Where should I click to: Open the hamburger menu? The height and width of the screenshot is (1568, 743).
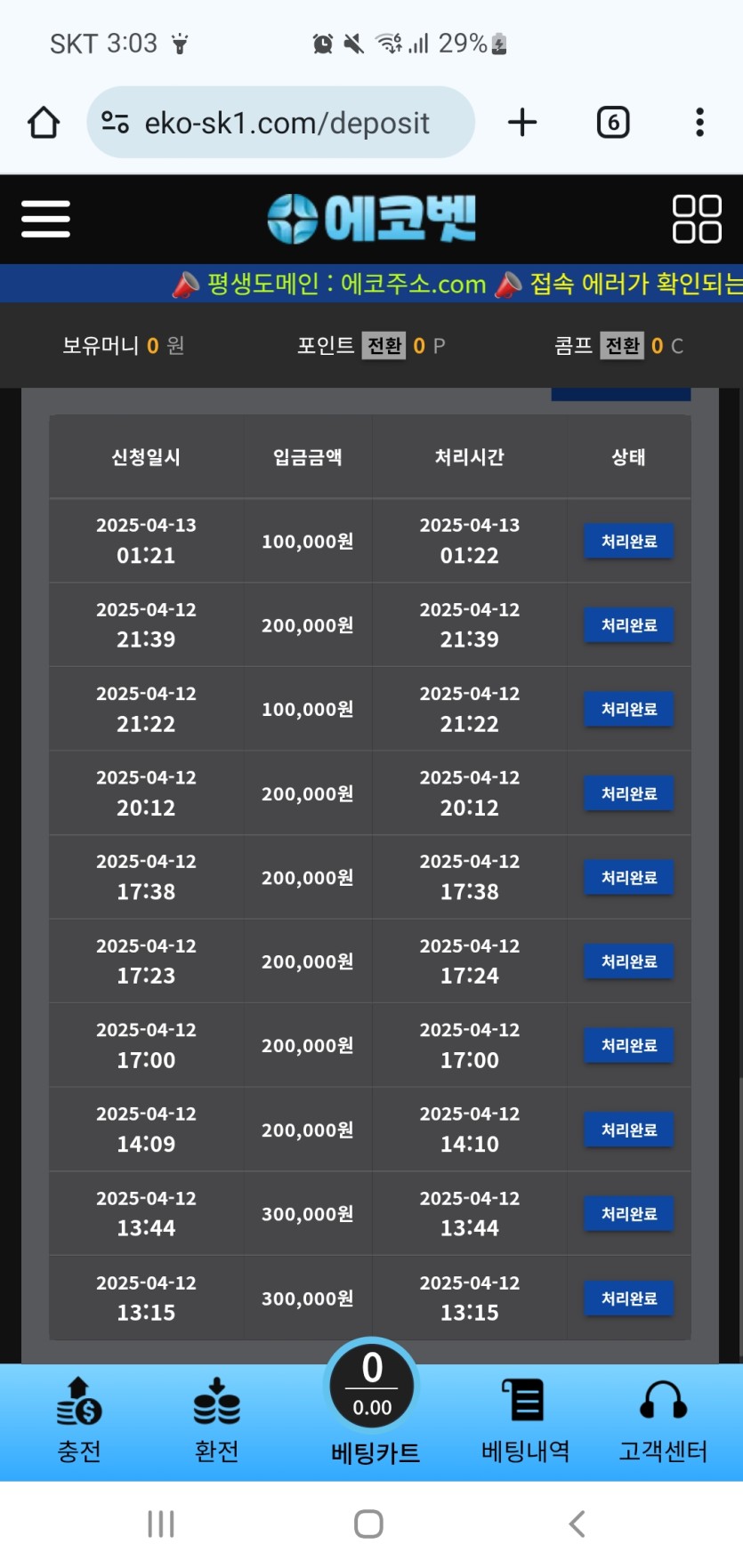45,219
